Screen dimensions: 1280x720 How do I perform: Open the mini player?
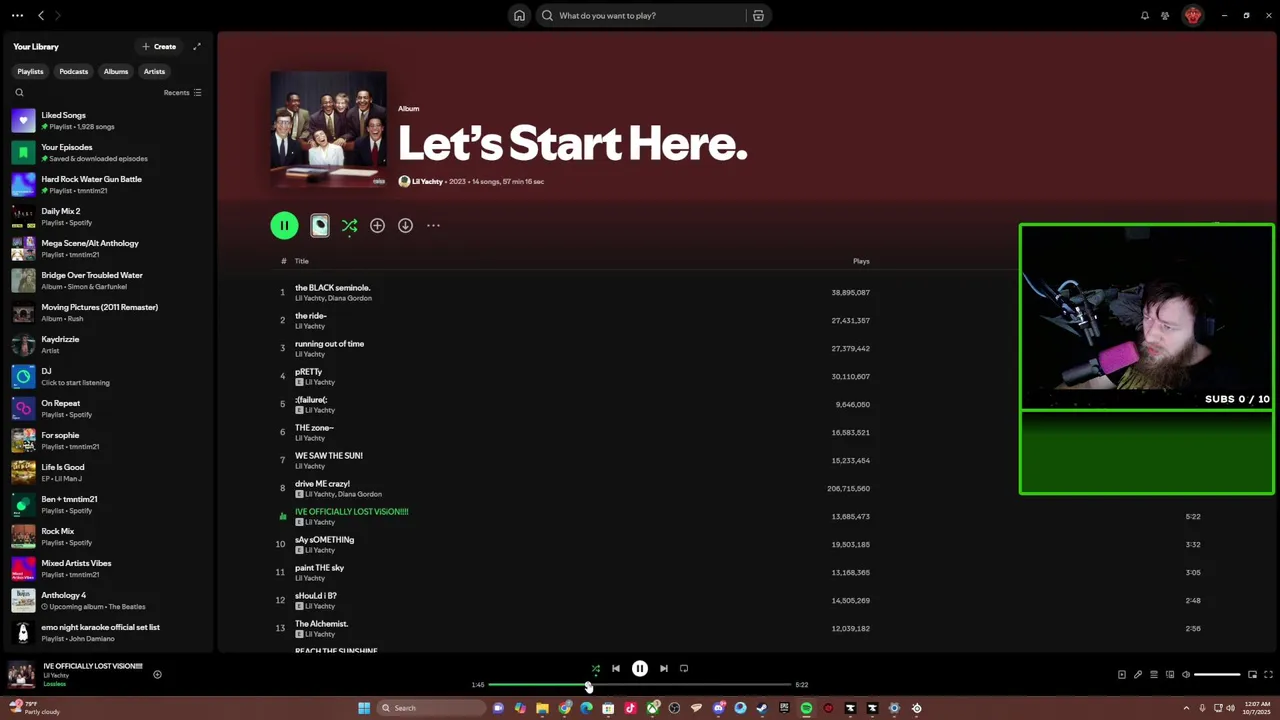pos(1252,674)
